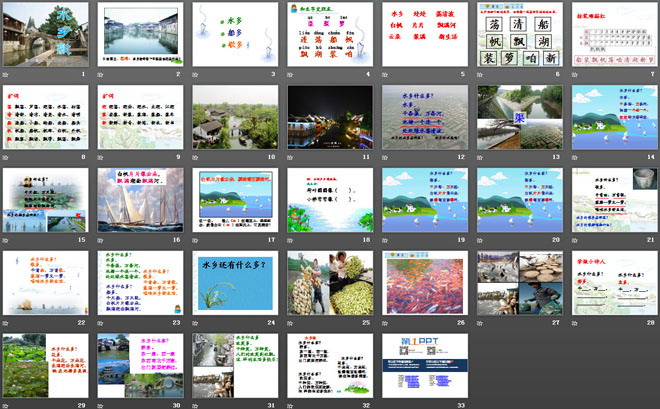660x409 pixels.
Task: Select slide 30 bridges collage magenta text
Action: coord(141,366)
